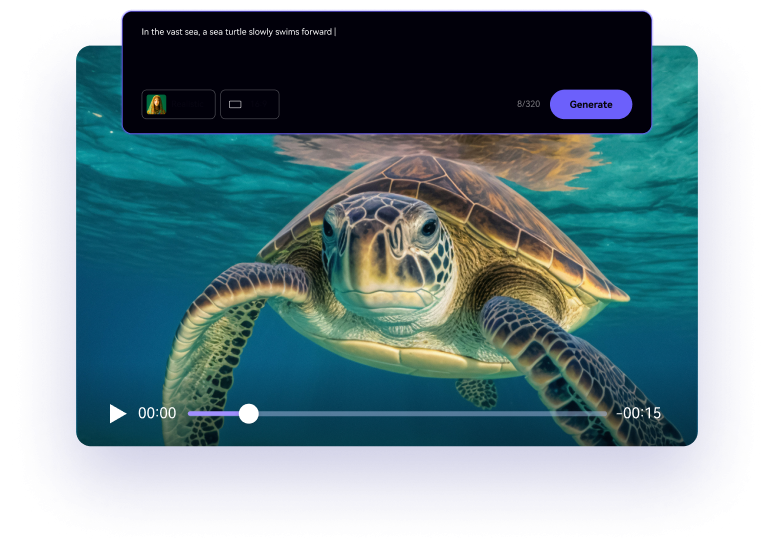Click the 00:00 elapsed time label
This screenshot has width=774, height=553.
point(157,413)
